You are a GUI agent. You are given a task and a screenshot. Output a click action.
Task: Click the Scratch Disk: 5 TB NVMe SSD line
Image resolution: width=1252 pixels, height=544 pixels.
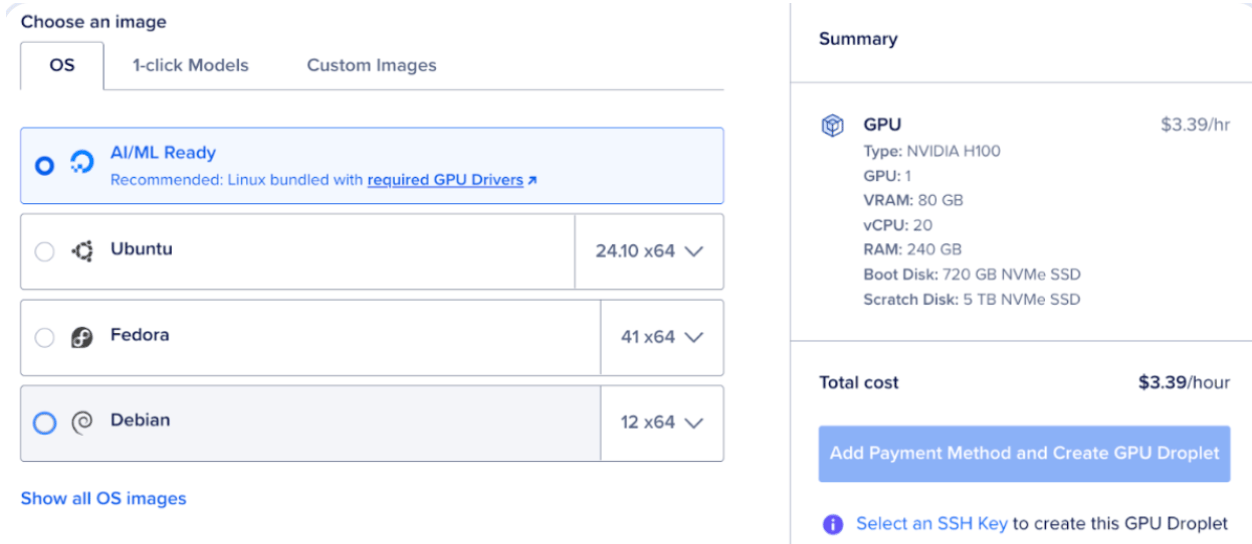click(x=972, y=299)
